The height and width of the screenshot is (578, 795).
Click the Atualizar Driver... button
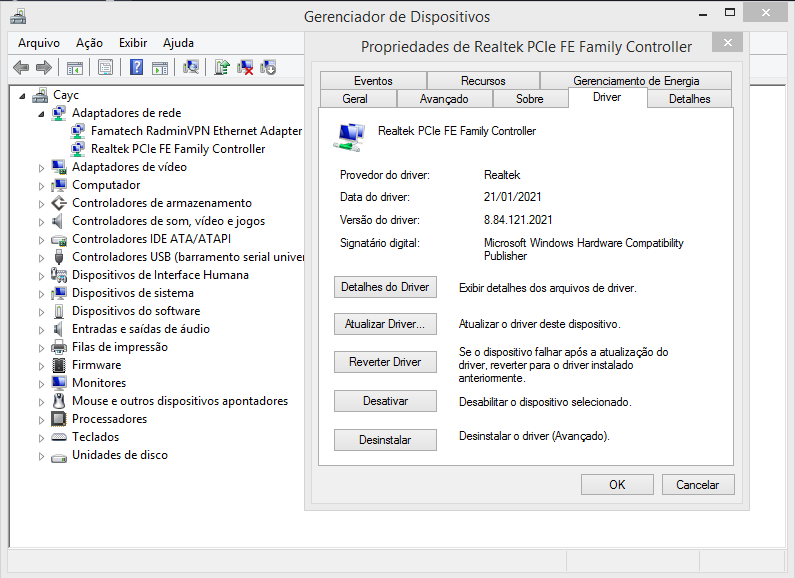(x=385, y=324)
